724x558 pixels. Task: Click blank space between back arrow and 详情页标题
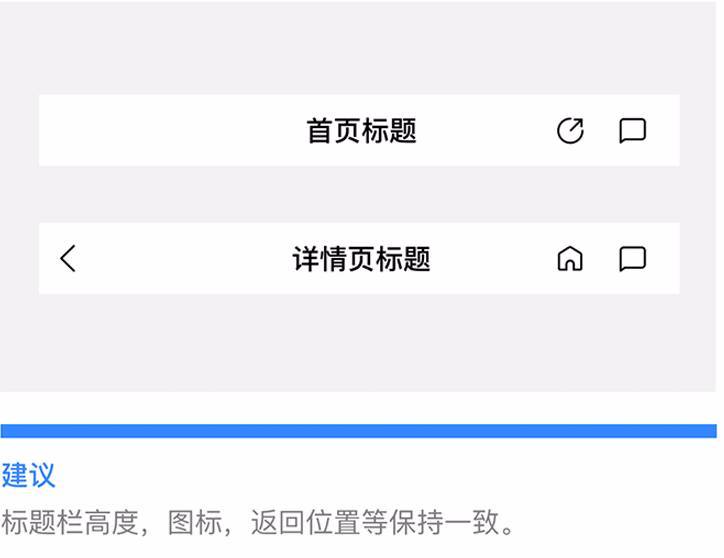click(185, 259)
